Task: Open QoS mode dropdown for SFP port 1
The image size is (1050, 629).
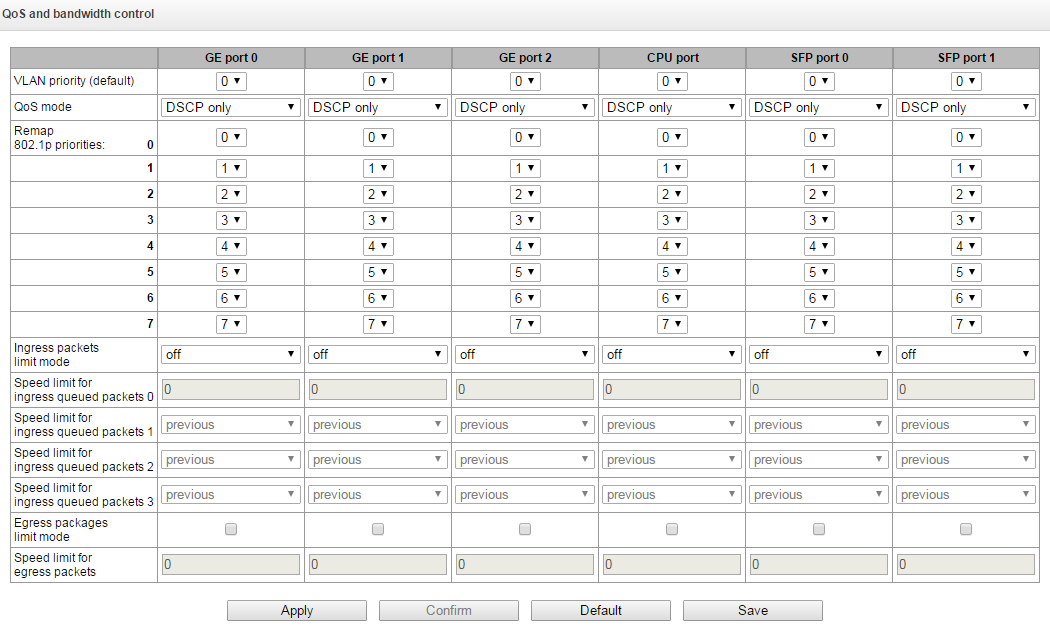Action: [966, 107]
